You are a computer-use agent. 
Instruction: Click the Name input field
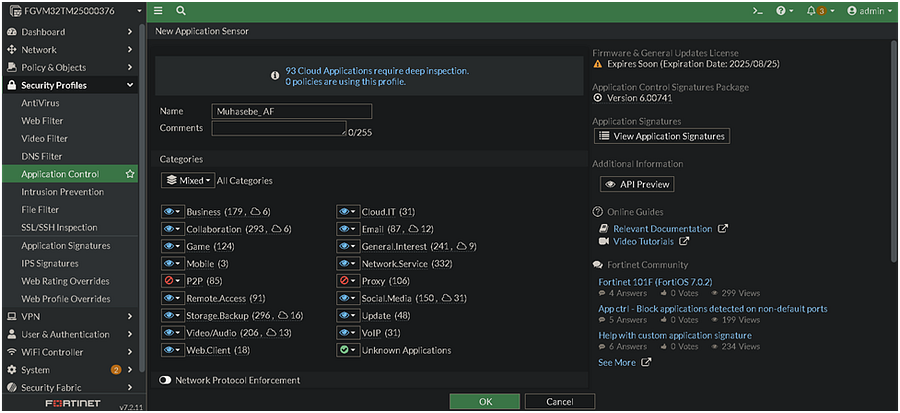click(292, 111)
